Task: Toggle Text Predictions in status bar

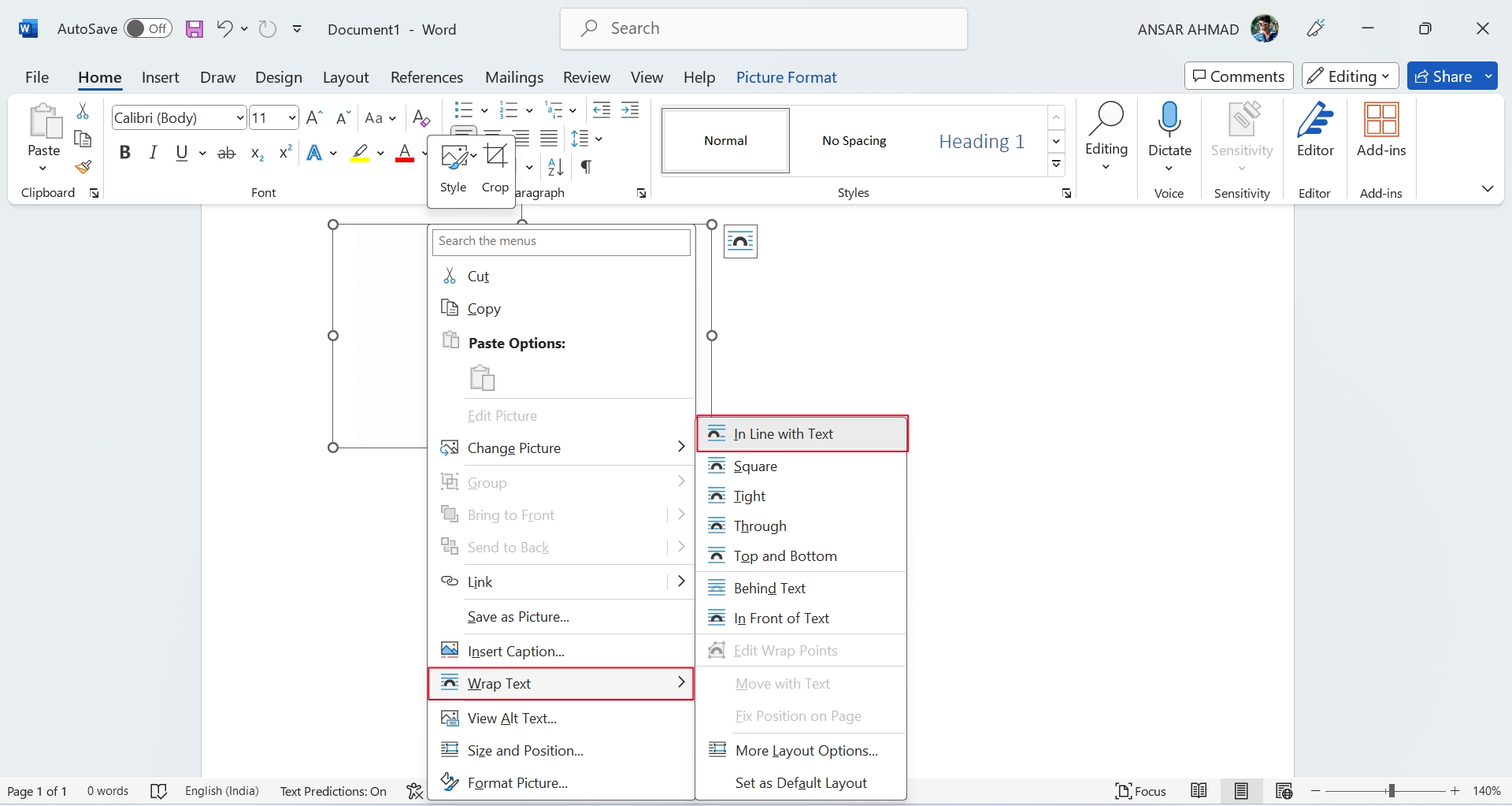Action: click(334, 791)
